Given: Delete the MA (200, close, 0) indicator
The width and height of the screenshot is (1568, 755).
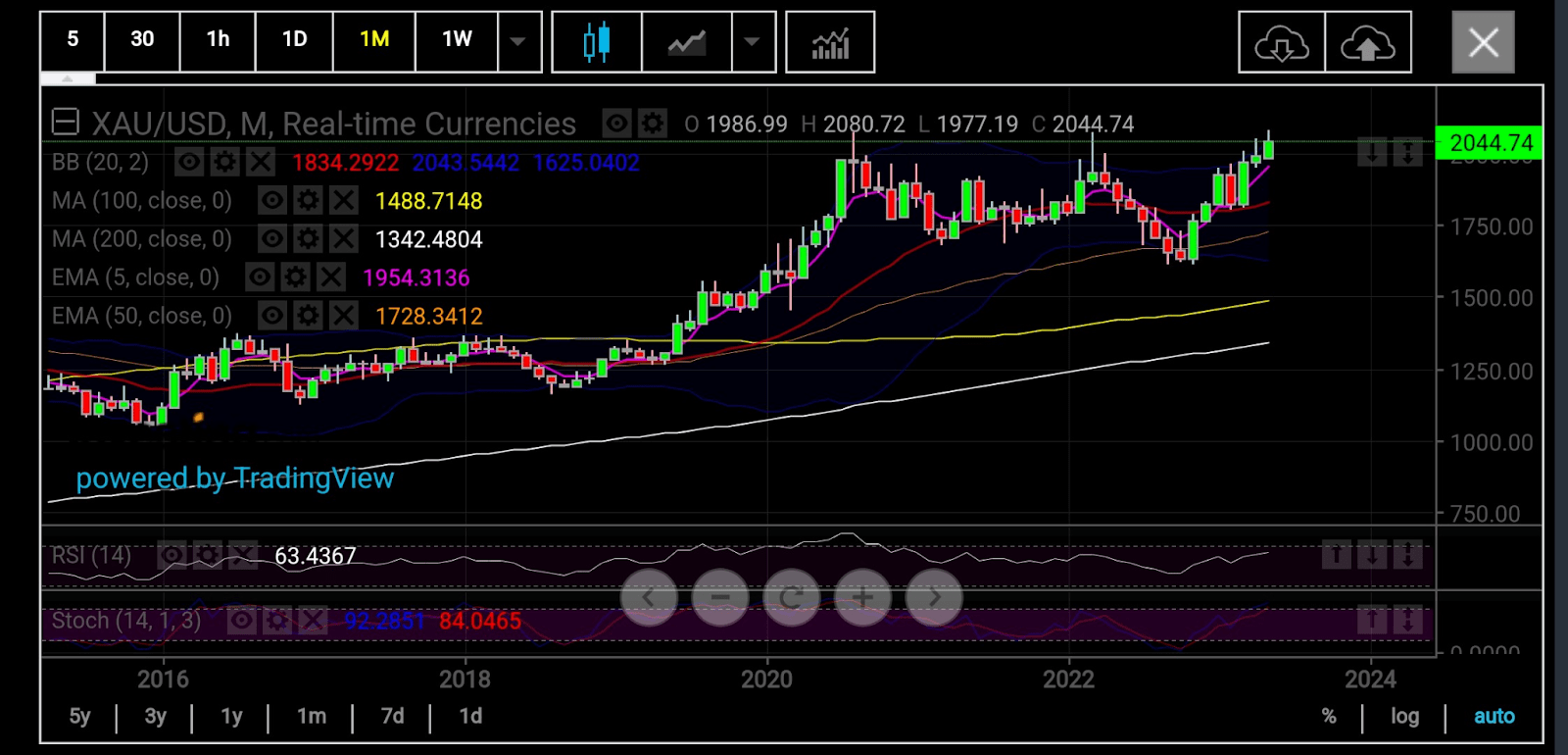Looking at the screenshot, I should [x=343, y=239].
